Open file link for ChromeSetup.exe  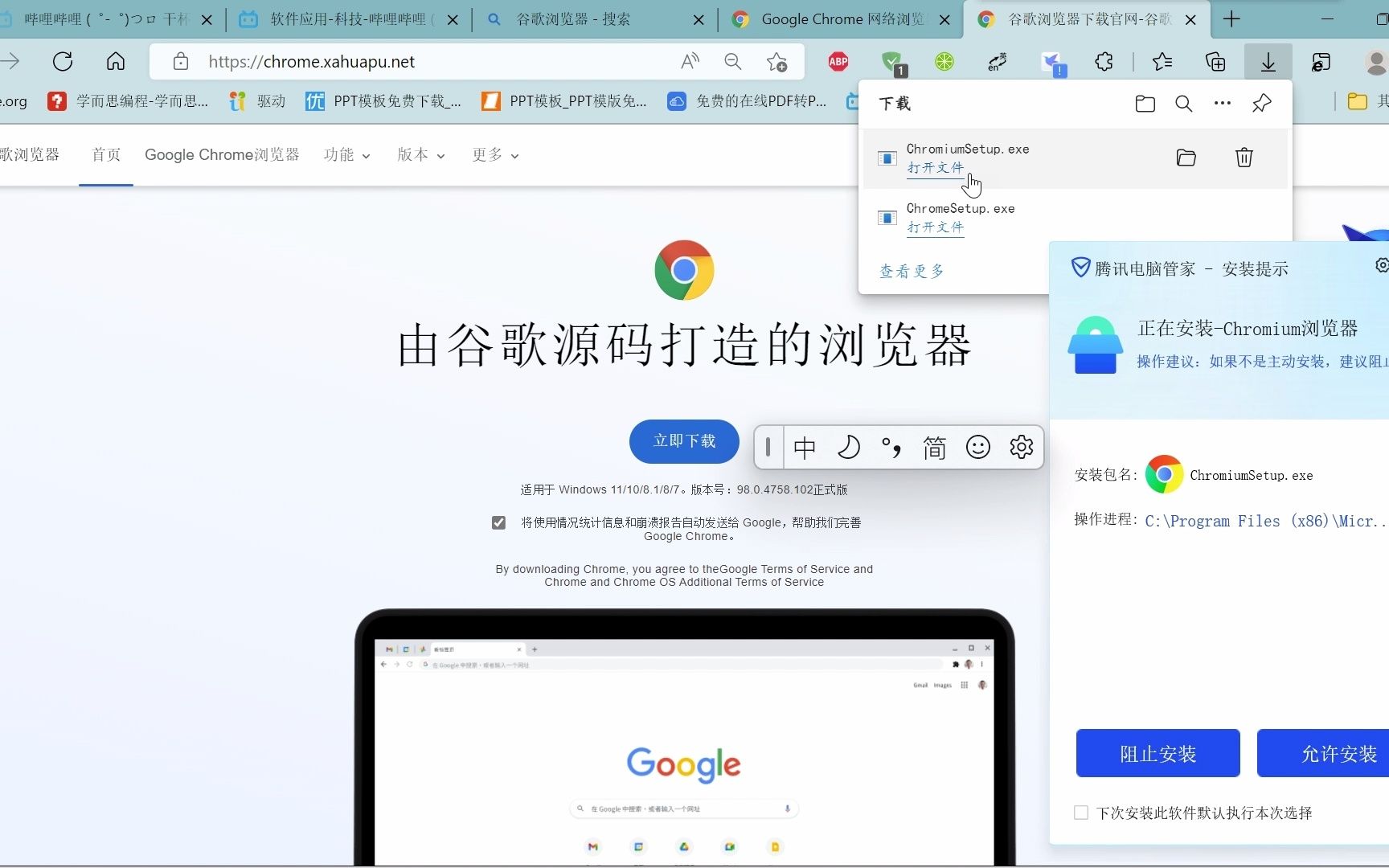click(x=935, y=227)
